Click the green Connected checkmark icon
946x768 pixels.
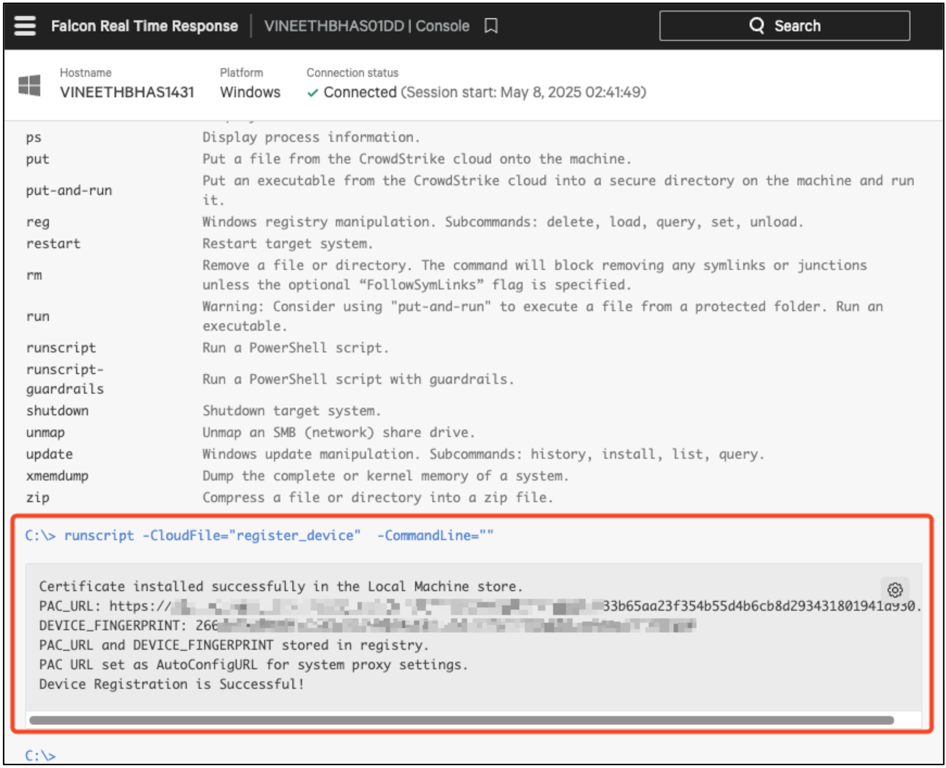[313, 93]
